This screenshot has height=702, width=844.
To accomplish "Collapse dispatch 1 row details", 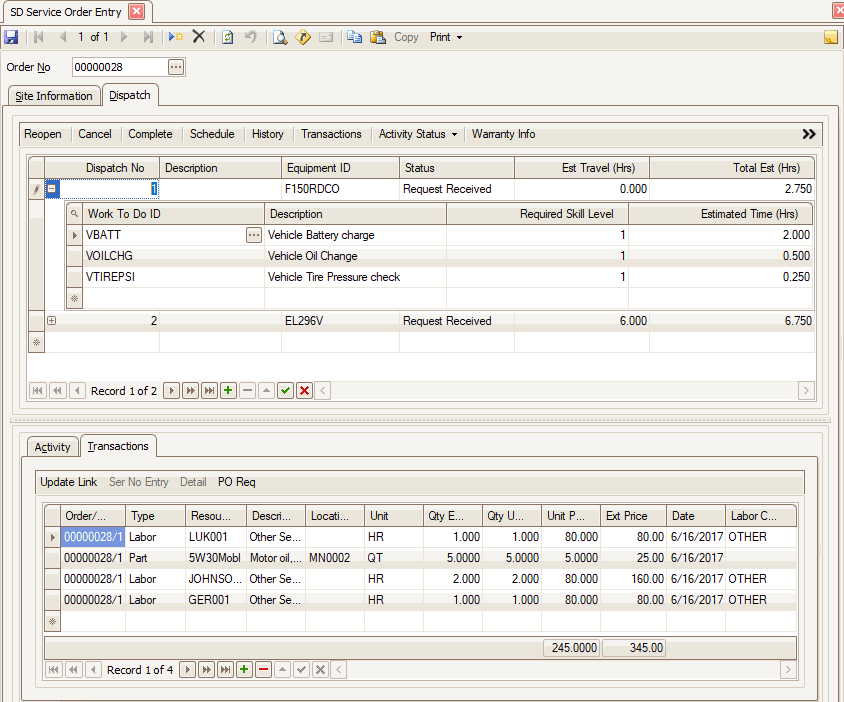I will tap(51, 188).
